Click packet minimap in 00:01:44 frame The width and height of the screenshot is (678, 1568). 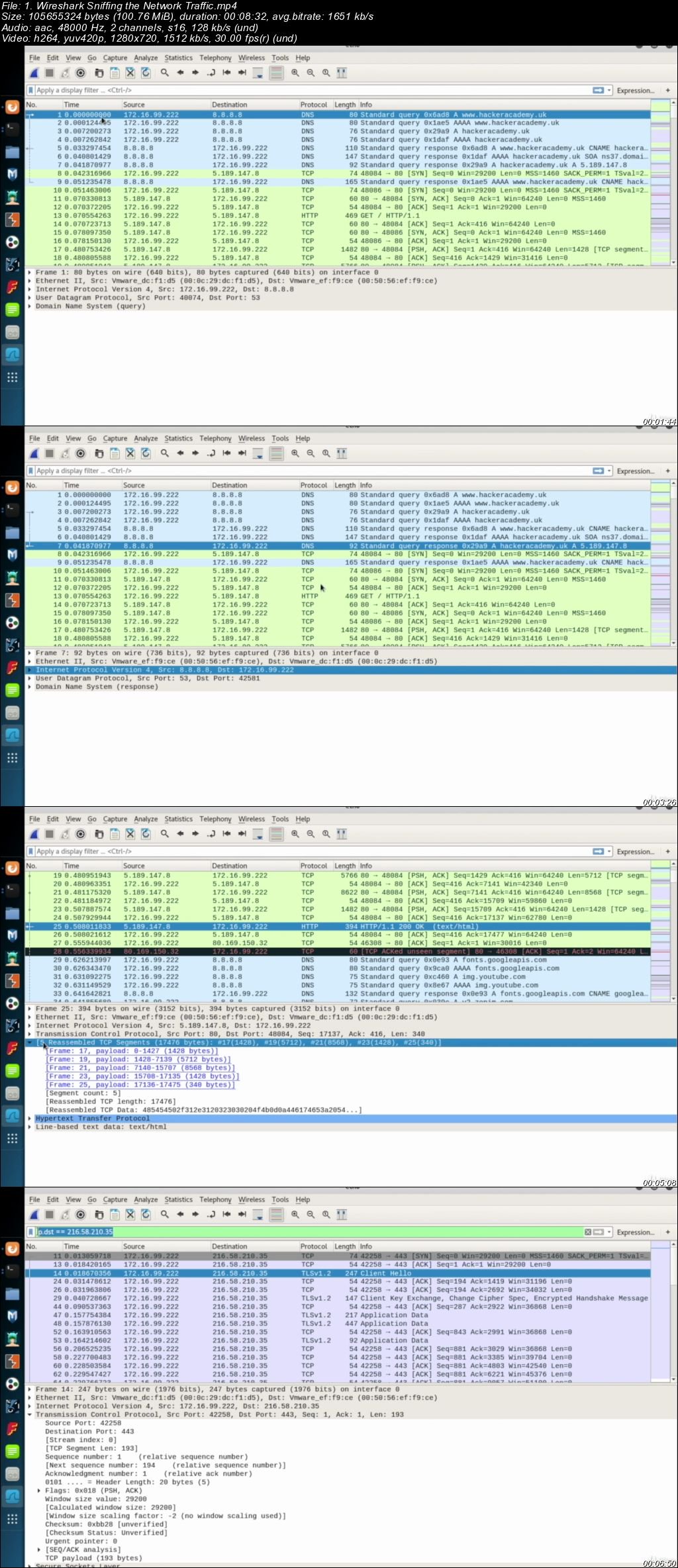coord(660,182)
